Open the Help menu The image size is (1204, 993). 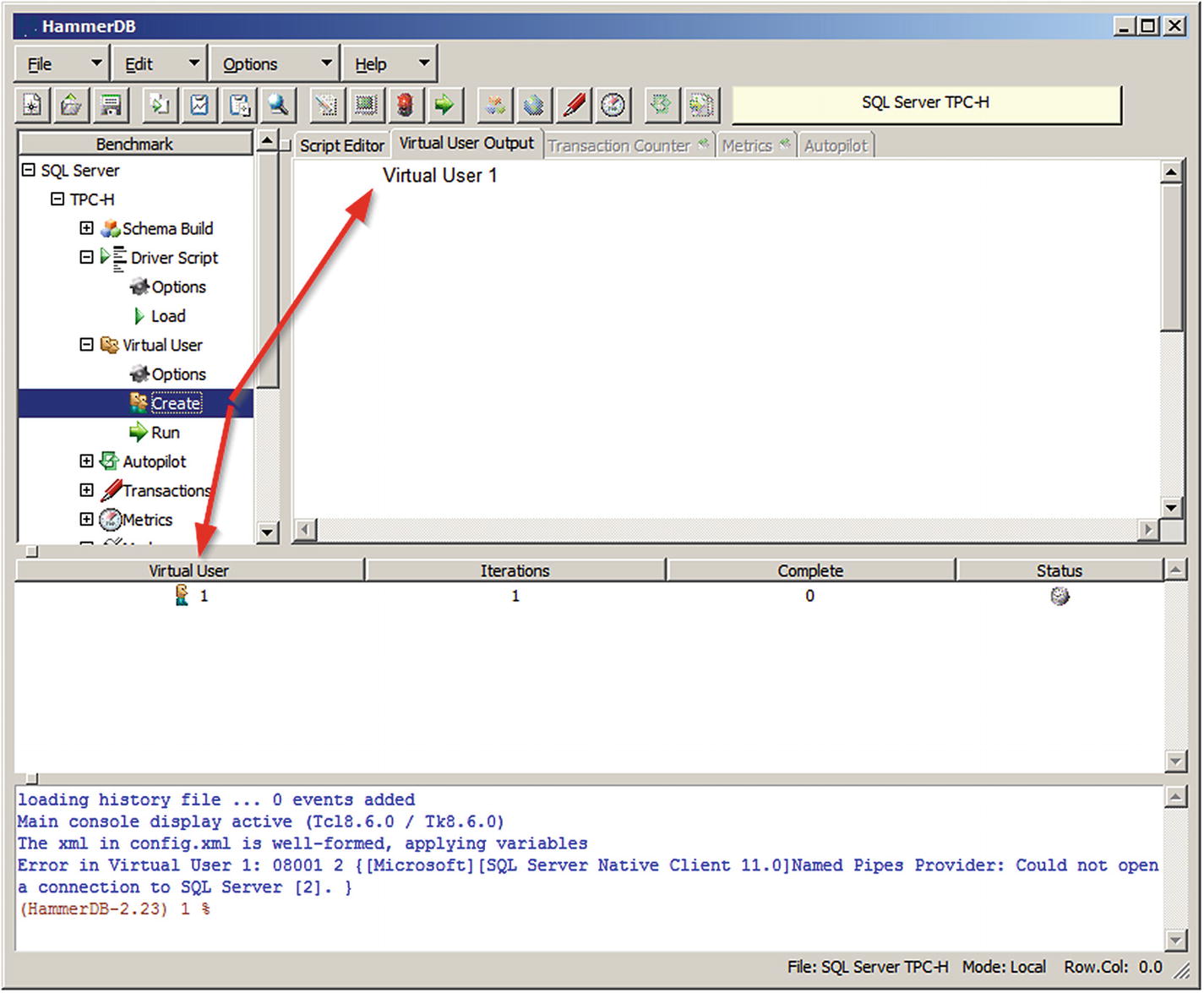point(390,63)
